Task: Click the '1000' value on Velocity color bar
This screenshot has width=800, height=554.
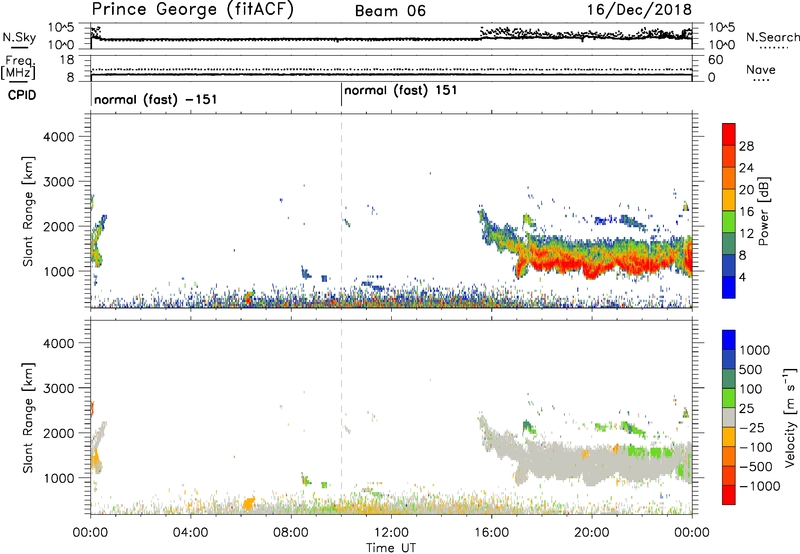Action: pyautogui.click(x=755, y=350)
